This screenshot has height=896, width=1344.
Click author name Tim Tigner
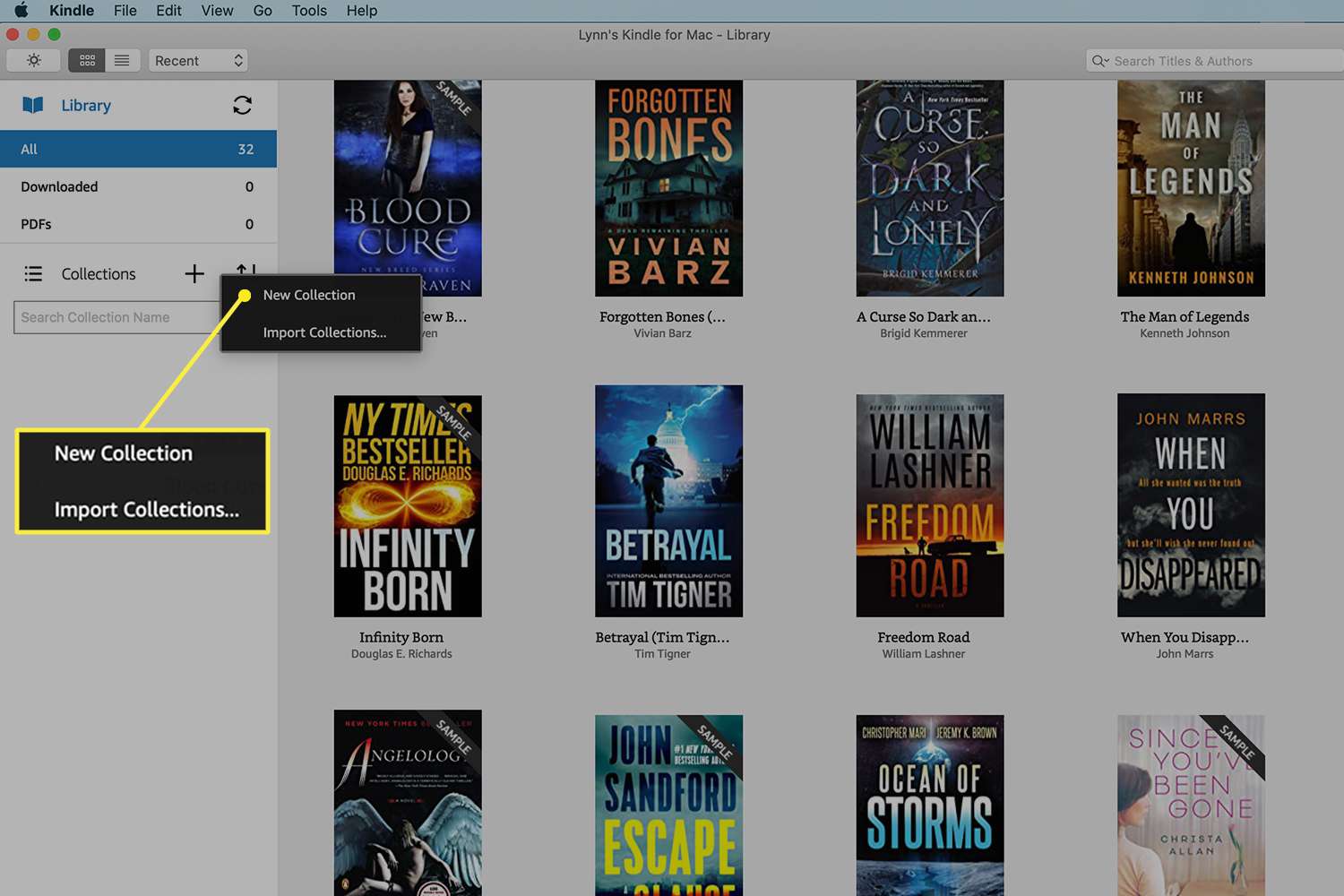(x=662, y=654)
